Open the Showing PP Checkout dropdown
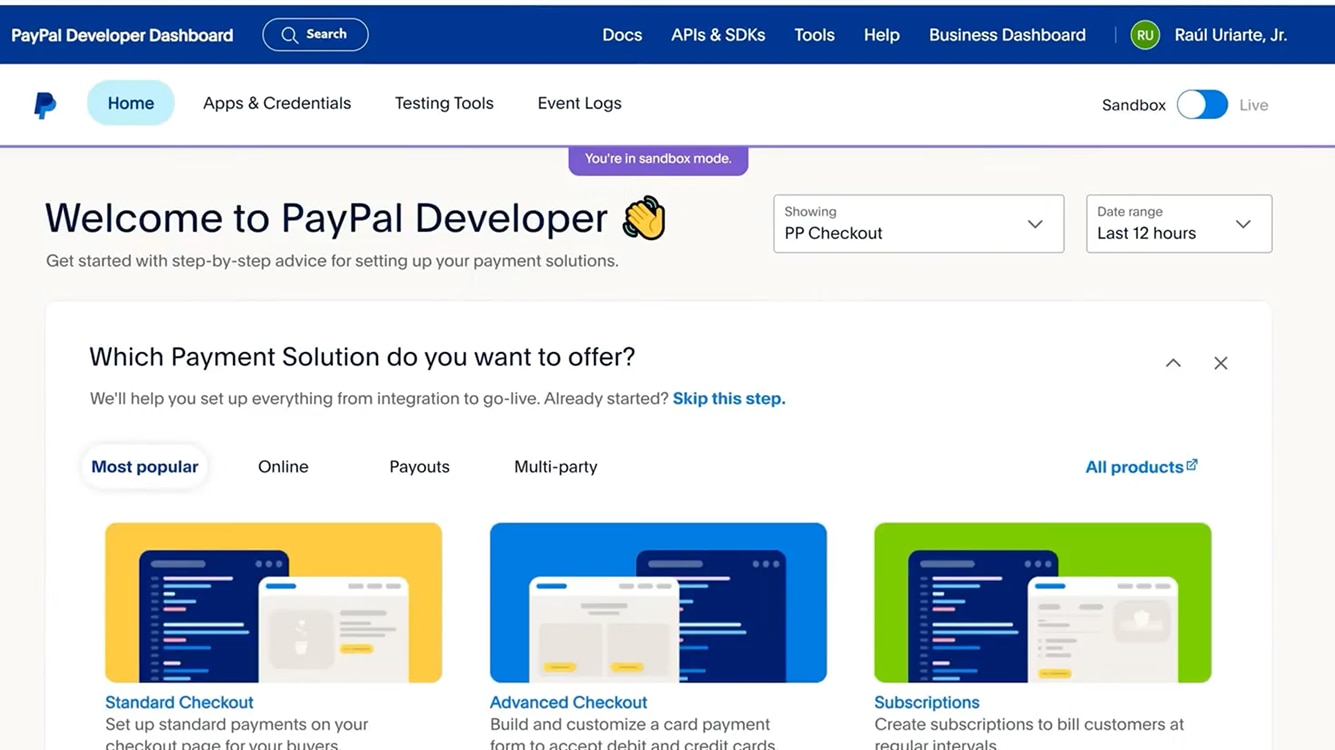Viewport: 1335px width, 750px height. [918, 223]
